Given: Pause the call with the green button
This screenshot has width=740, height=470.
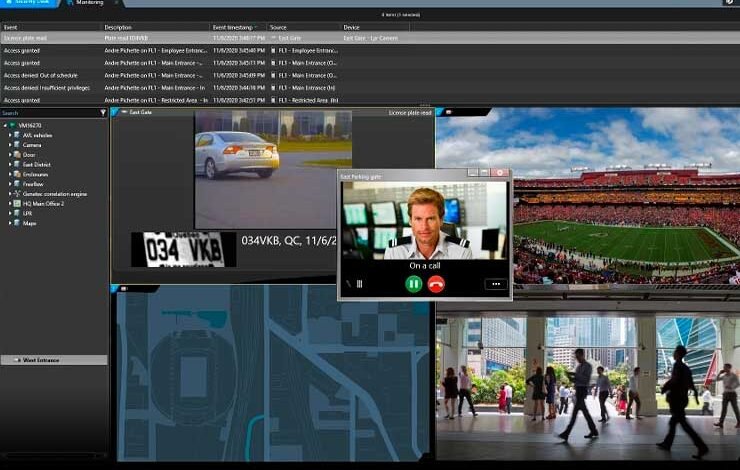Looking at the screenshot, I should 413,284.
